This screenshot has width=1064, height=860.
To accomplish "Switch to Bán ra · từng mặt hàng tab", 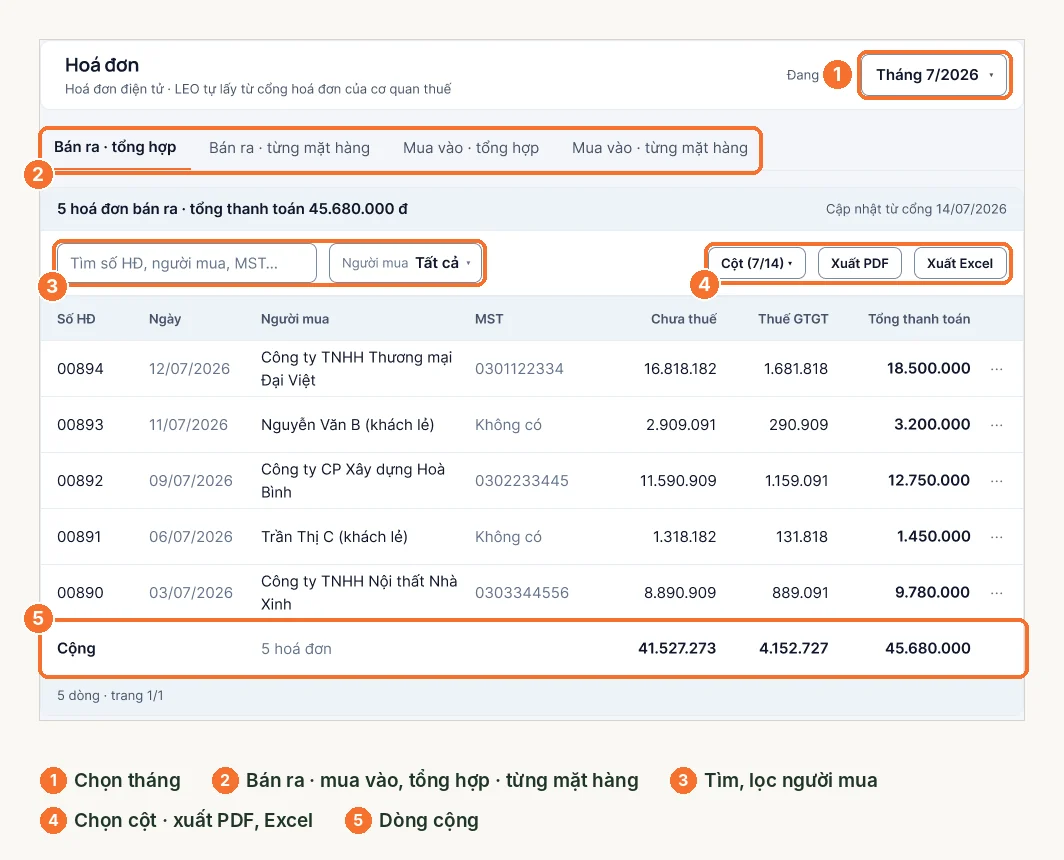I will point(289,148).
